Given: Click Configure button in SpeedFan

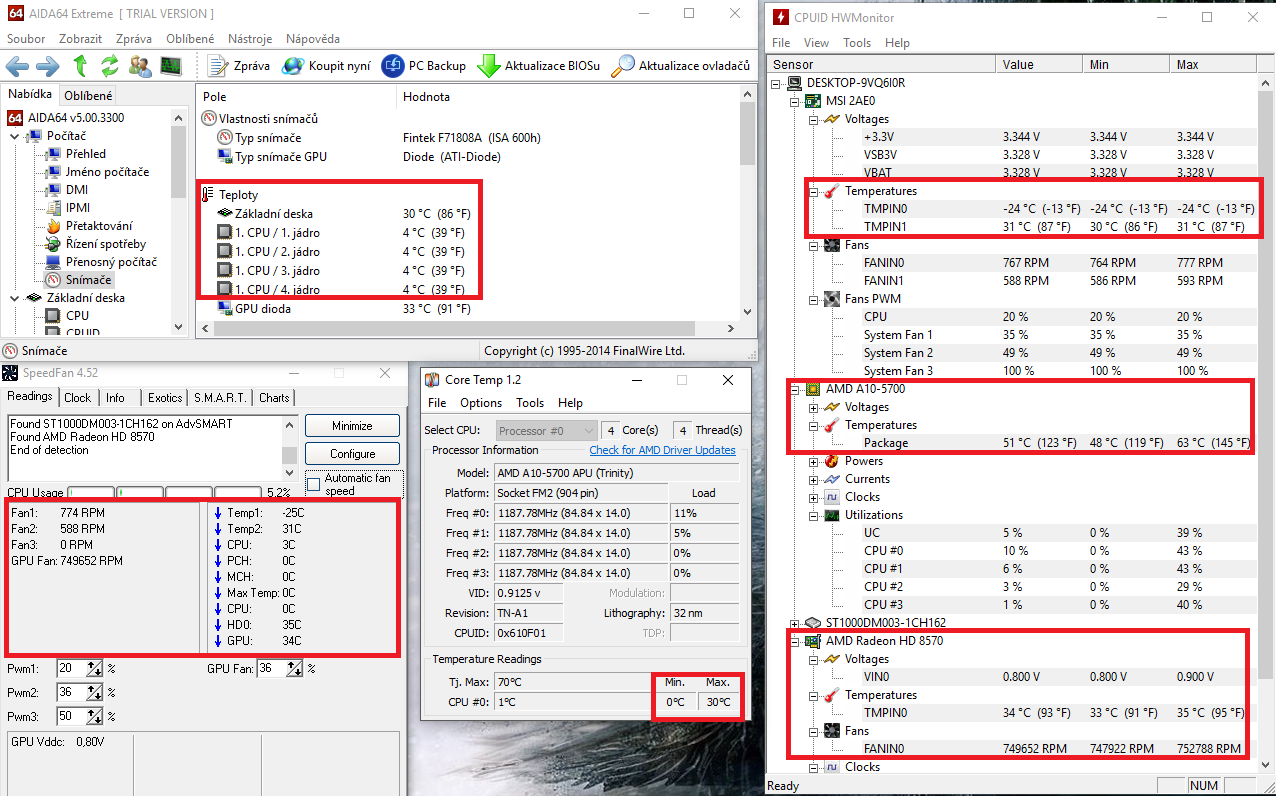Looking at the screenshot, I should coord(352,454).
